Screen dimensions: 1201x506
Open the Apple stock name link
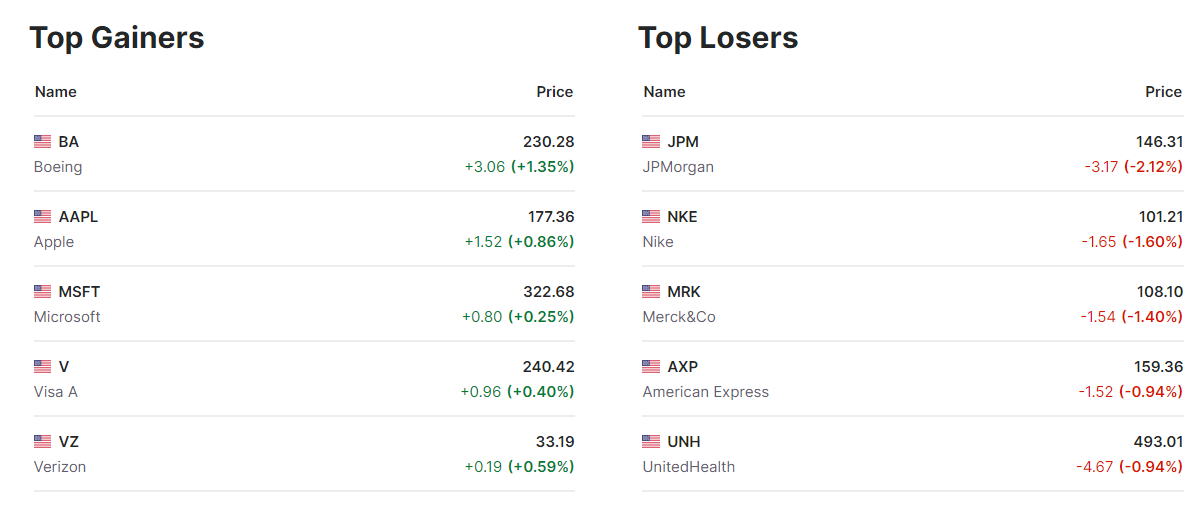tap(54, 242)
